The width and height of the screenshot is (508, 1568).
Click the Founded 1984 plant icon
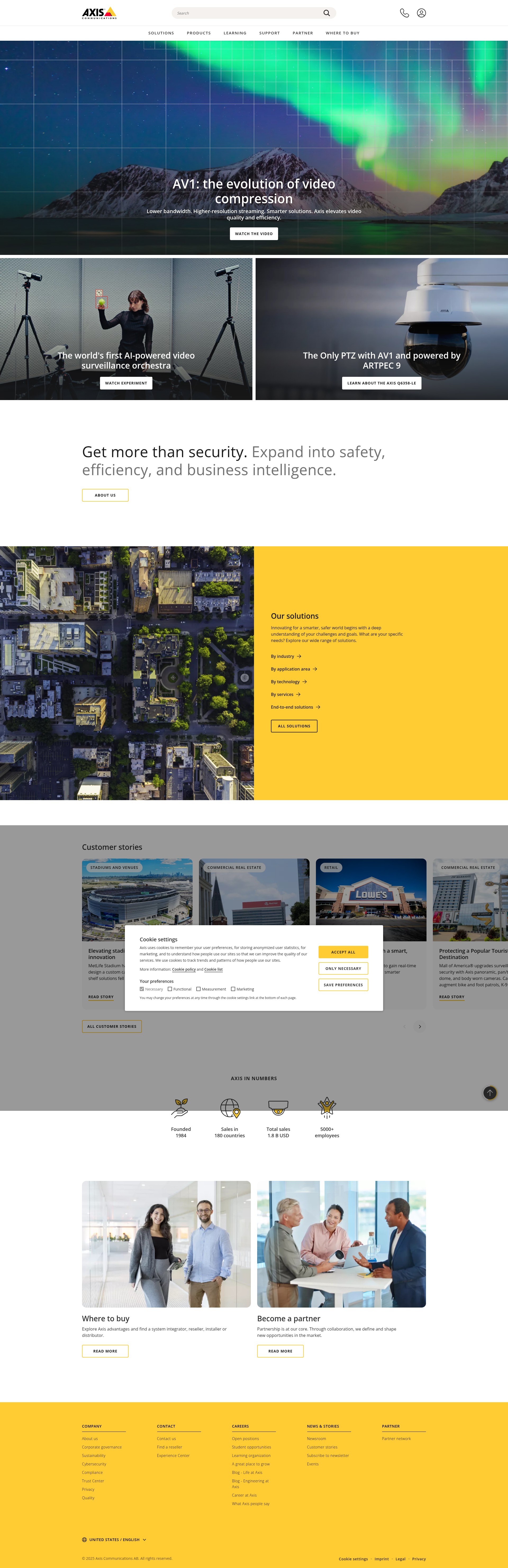click(180, 1108)
